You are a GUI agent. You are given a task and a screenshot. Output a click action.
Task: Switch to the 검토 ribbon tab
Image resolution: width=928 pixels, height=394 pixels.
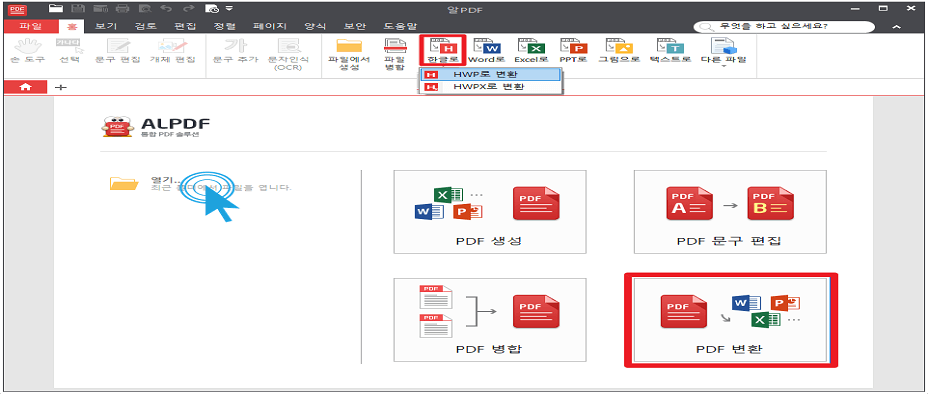tap(145, 26)
